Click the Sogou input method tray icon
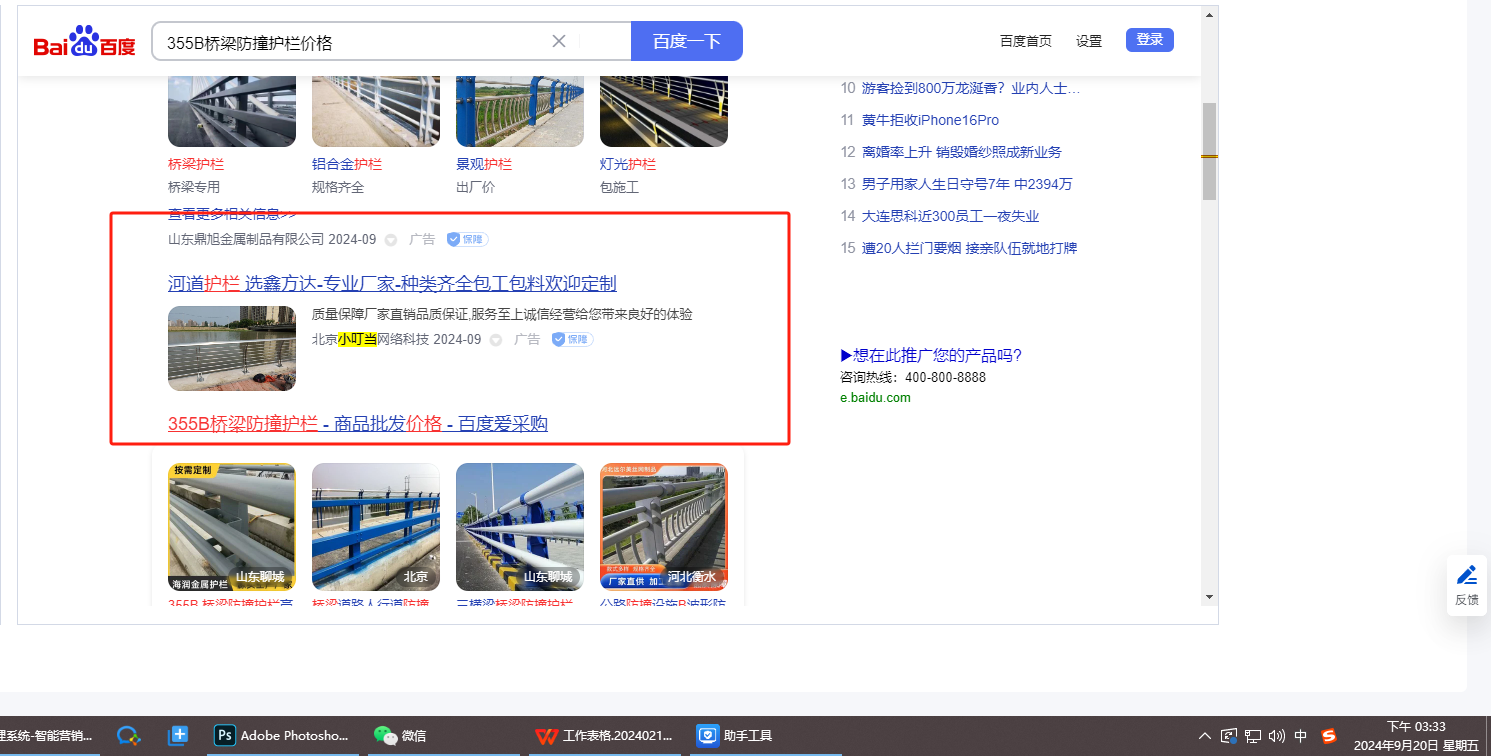Image resolution: width=1491 pixels, height=756 pixels. [1329, 736]
